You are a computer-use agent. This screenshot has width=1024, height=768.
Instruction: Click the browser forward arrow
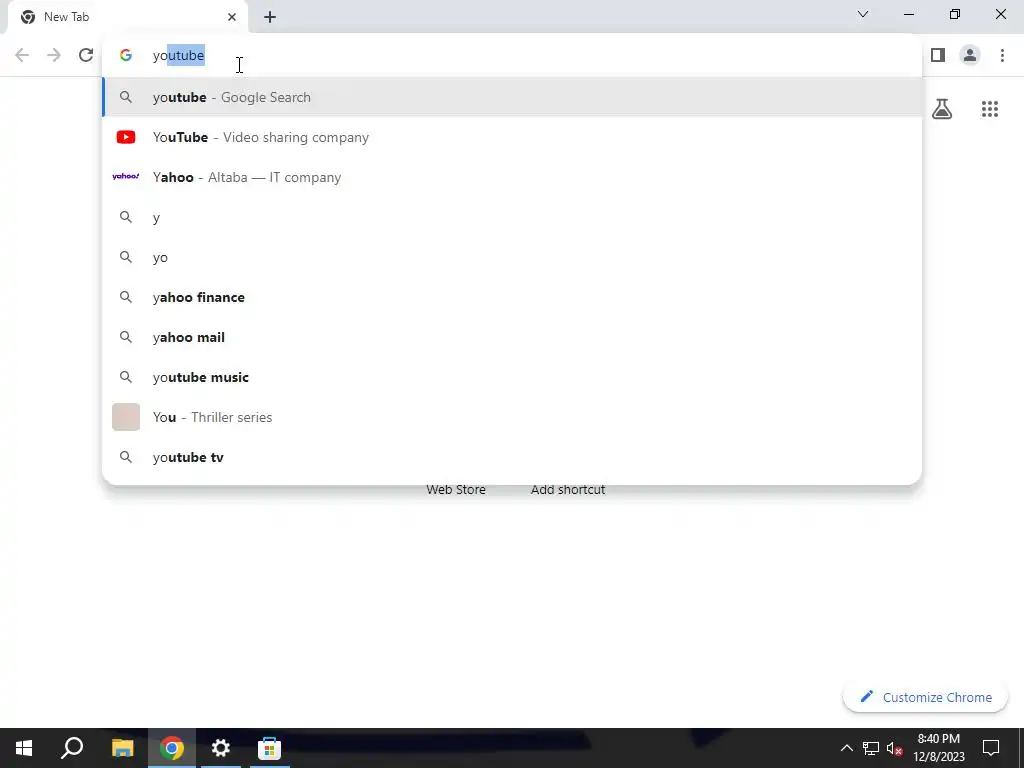54,55
